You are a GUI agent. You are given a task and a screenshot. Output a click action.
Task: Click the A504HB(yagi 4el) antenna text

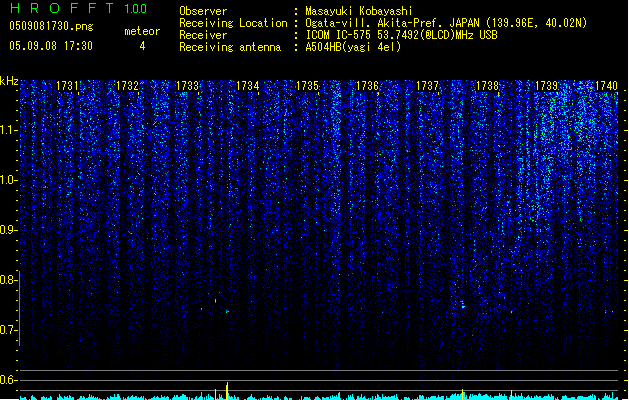click(353, 47)
